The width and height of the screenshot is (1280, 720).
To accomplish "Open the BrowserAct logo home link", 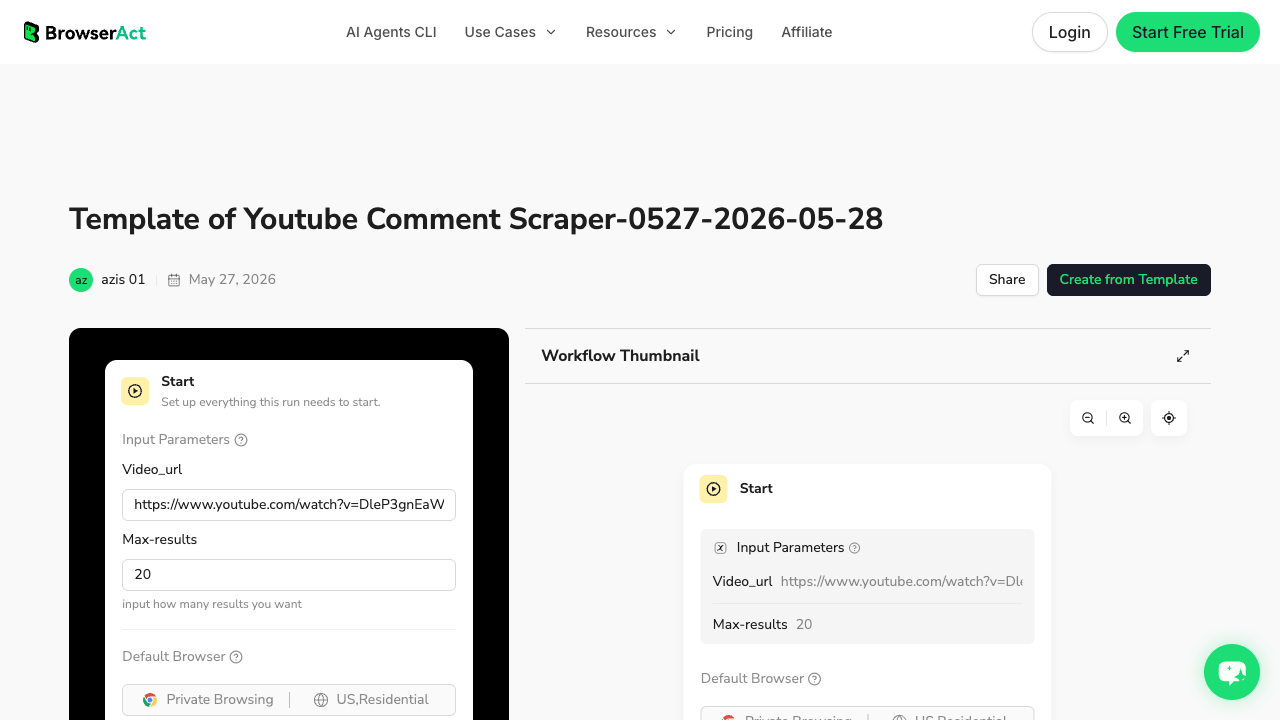I will [x=85, y=32].
